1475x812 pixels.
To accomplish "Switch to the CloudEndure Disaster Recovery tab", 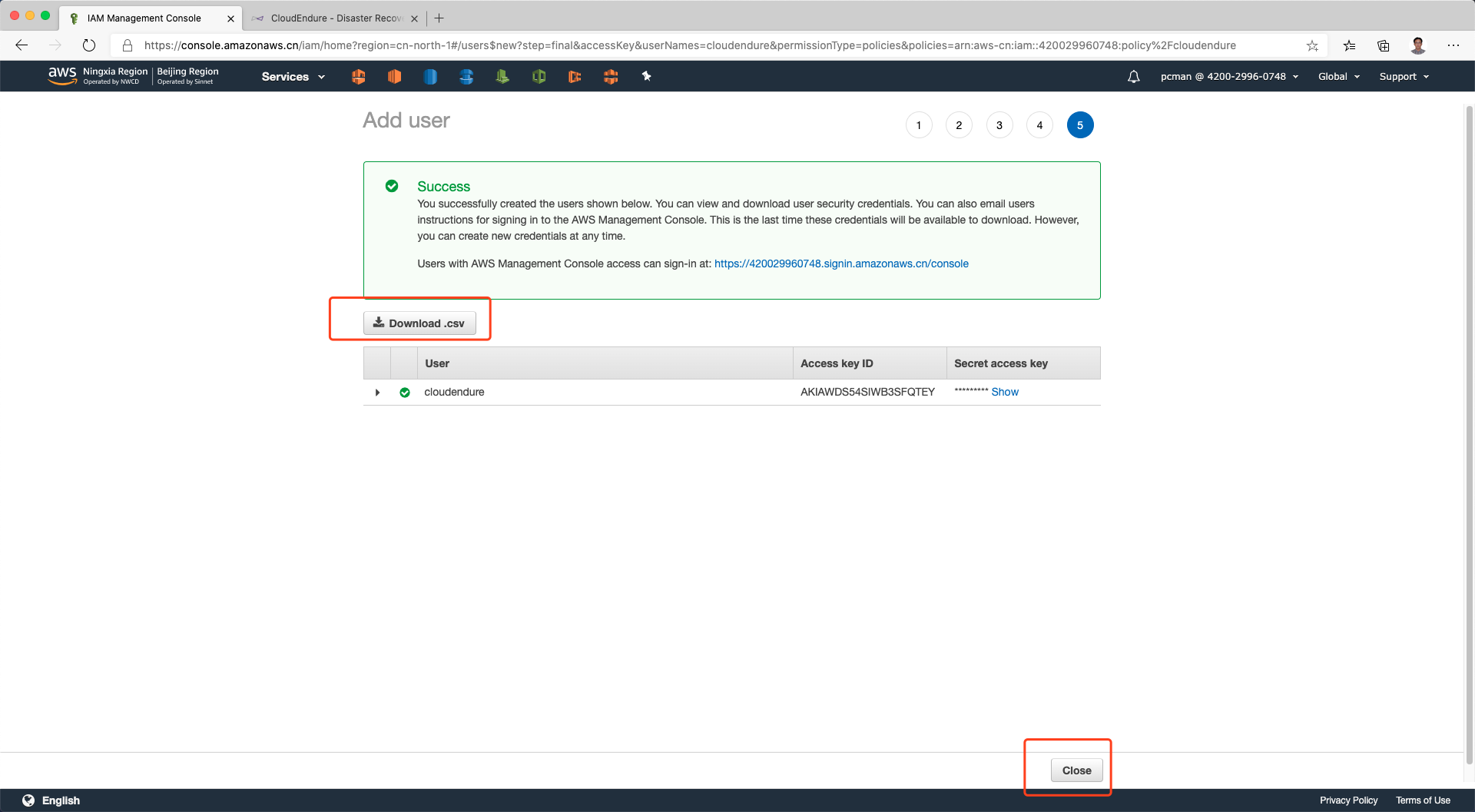I will click(x=336, y=18).
